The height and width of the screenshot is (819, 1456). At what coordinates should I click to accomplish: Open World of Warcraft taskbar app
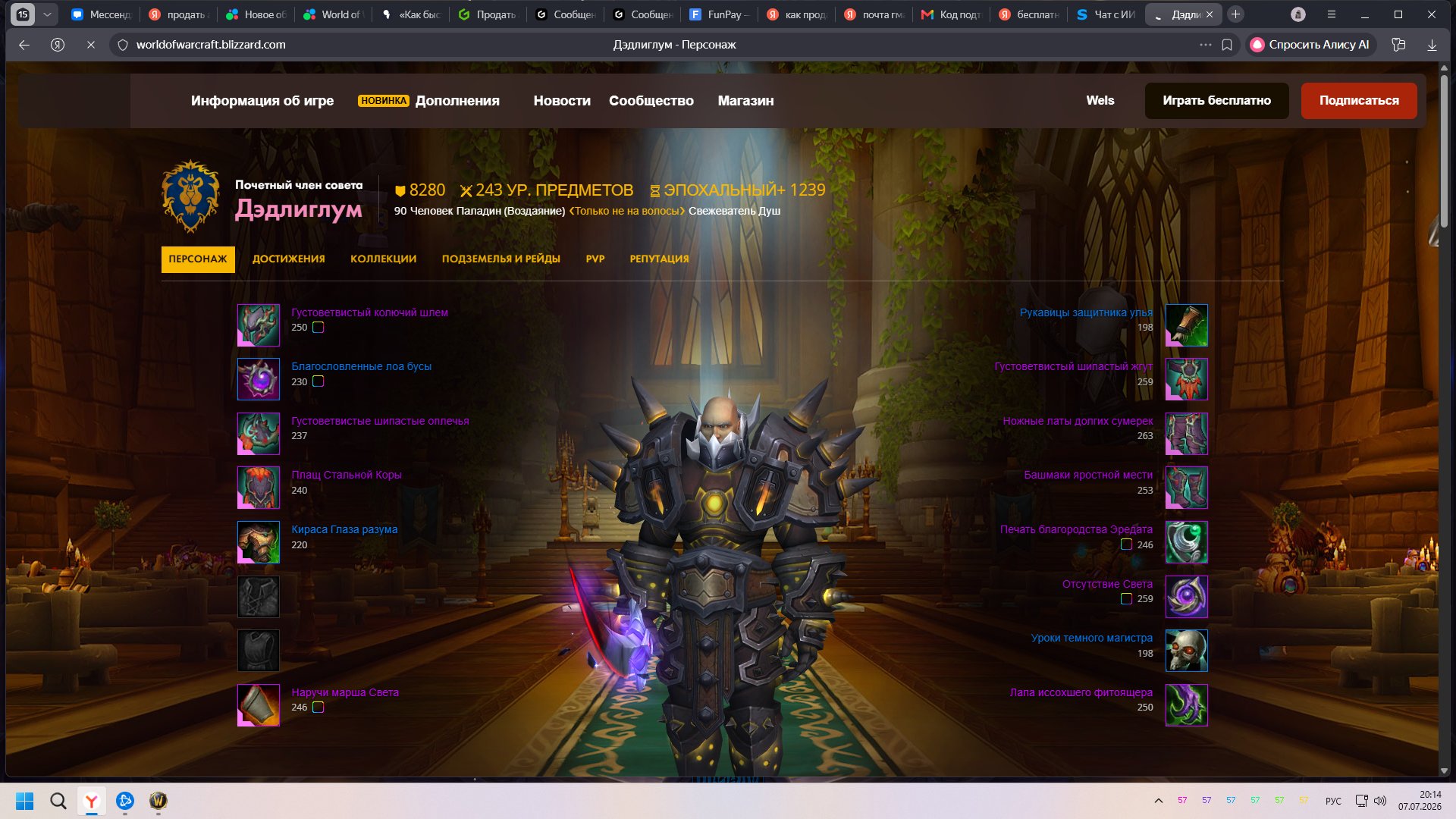[158, 801]
